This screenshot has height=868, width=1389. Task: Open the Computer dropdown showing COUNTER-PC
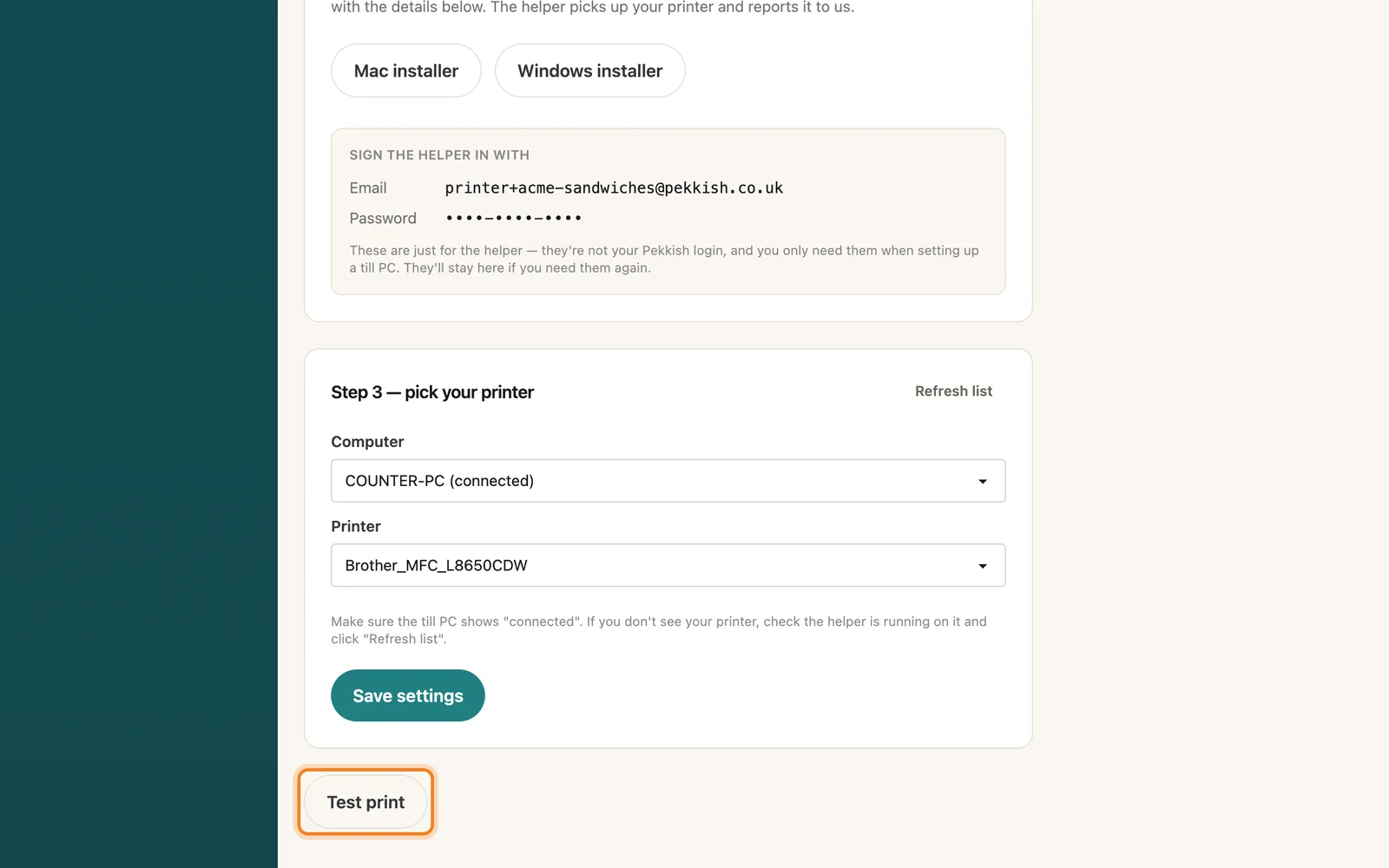click(668, 481)
